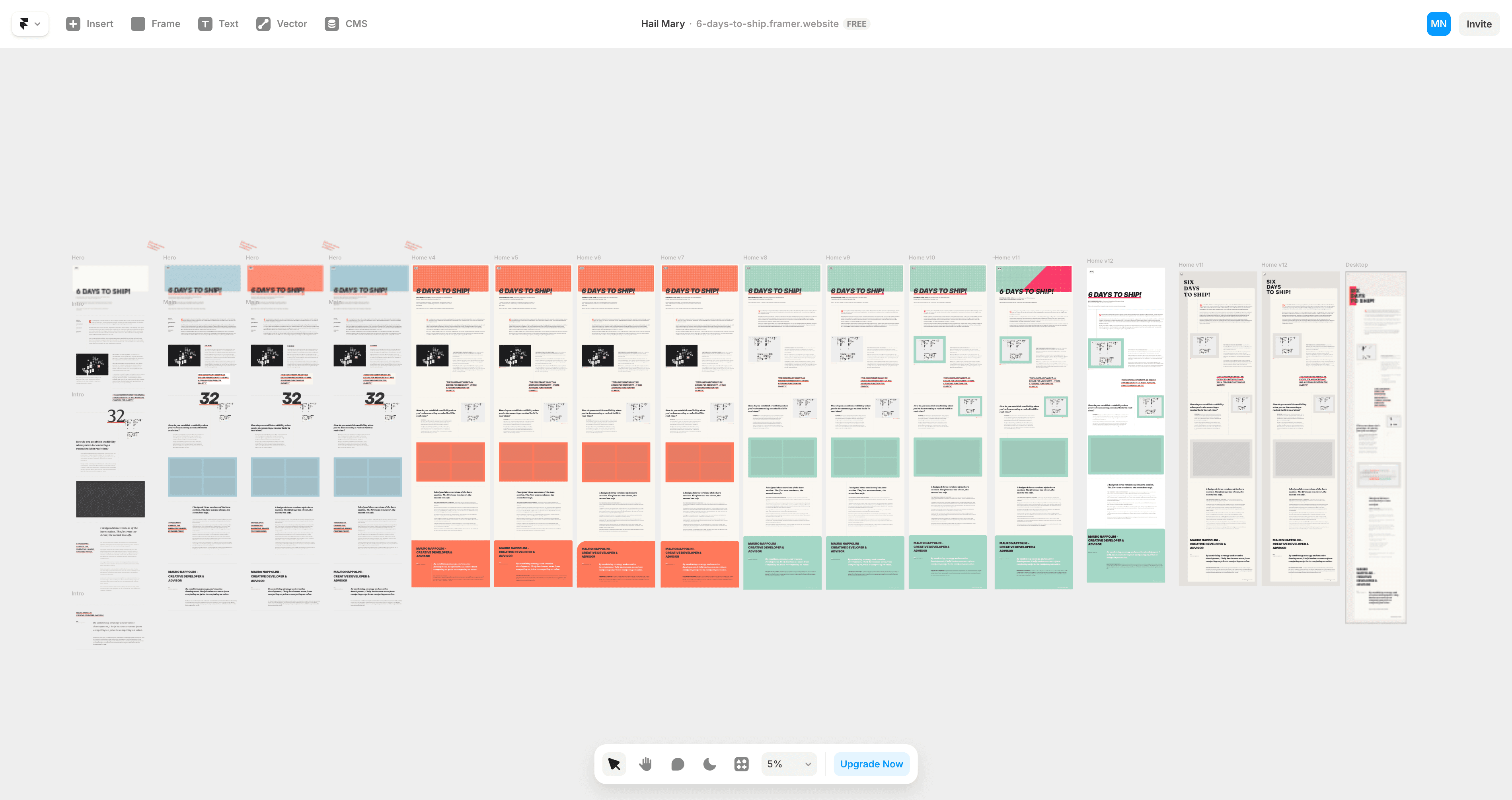Select the Desktop frame label
The width and height of the screenshot is (1512, 800).
click(1356, 265)
